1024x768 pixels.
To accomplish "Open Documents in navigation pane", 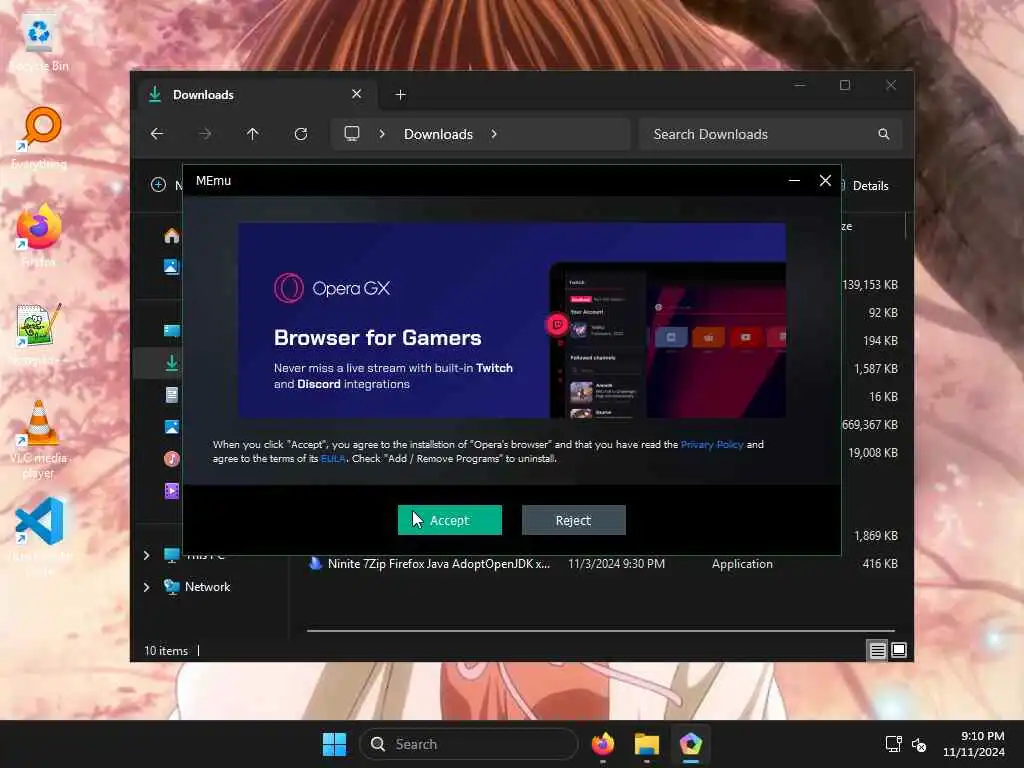I will [172, 394].
